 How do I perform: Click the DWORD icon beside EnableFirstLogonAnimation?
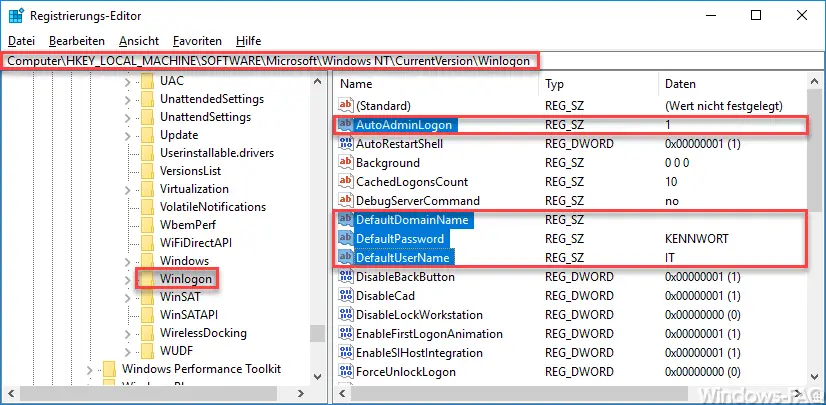pyautogui.click(x=346, y=333)
